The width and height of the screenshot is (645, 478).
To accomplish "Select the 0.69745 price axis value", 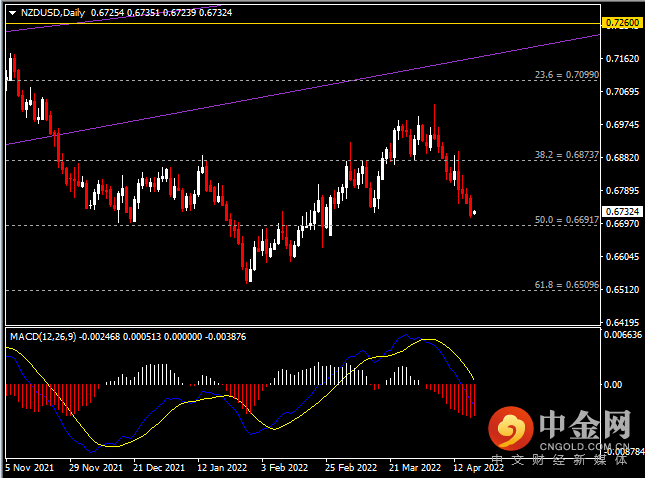I will [x=622, y=125].
